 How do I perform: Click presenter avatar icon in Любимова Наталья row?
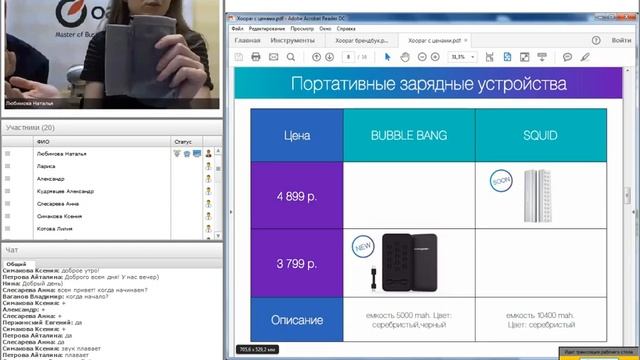coord(209,153)
